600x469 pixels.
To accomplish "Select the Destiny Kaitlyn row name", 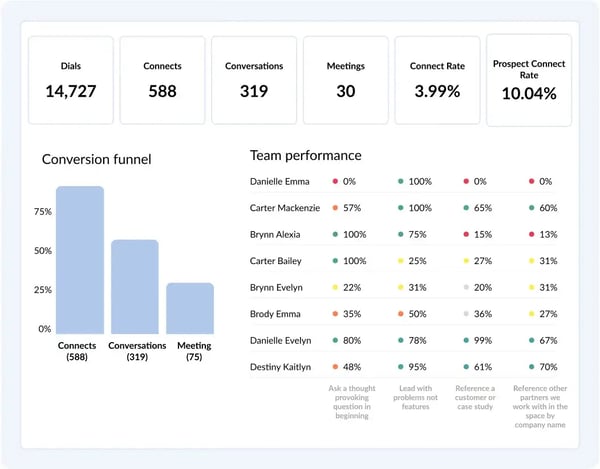I will coord(280,367).
